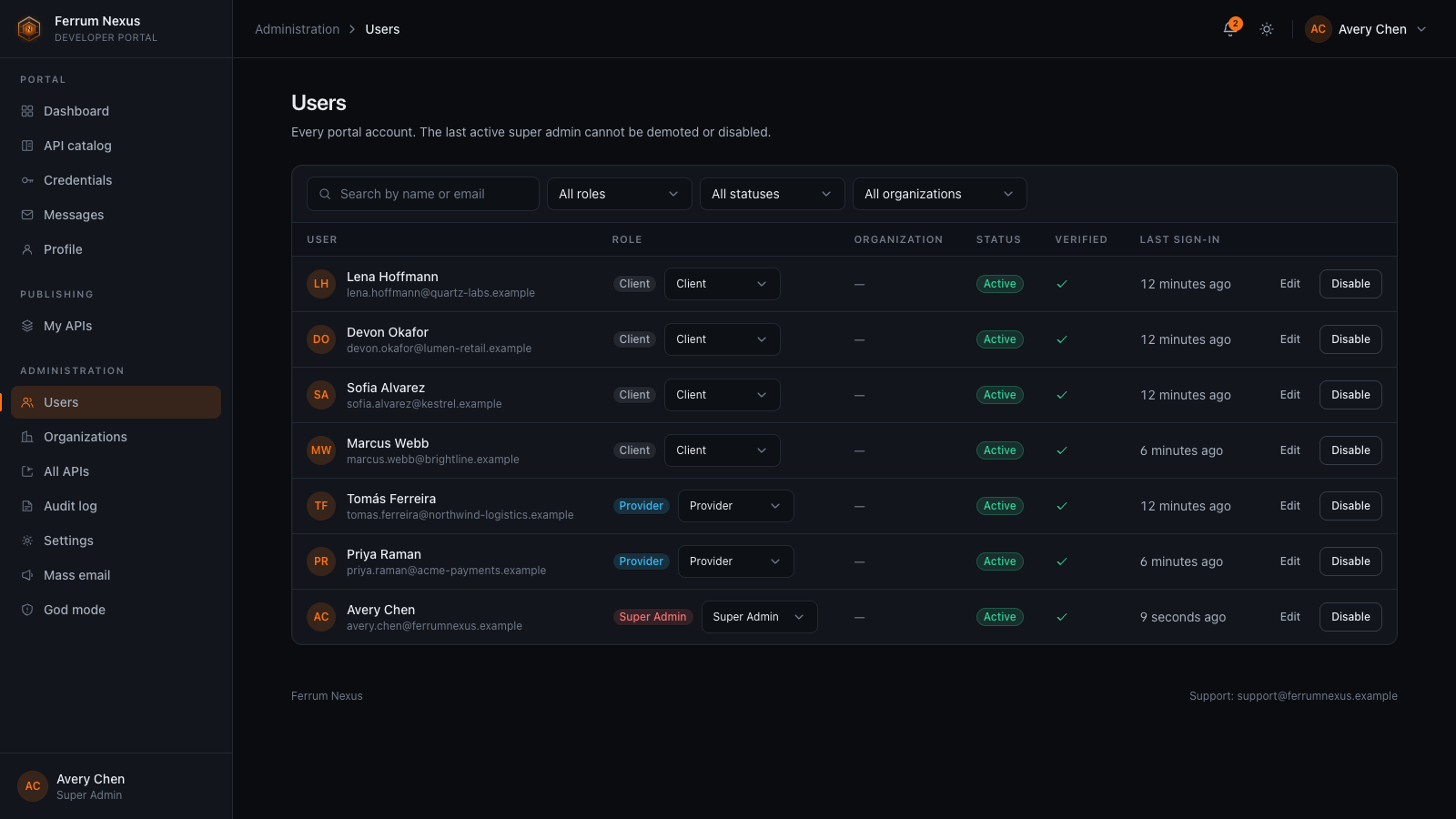This screenshot has height=819, width=1456.
Task: Click the support@ferrumnexus.example footer text
Action: (1317, 696)
